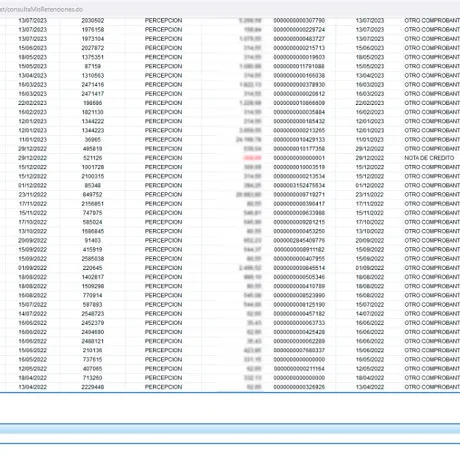Click the PERCEPCION cell next to 87159
460x460 pixels.
click(x=163, y=66)
